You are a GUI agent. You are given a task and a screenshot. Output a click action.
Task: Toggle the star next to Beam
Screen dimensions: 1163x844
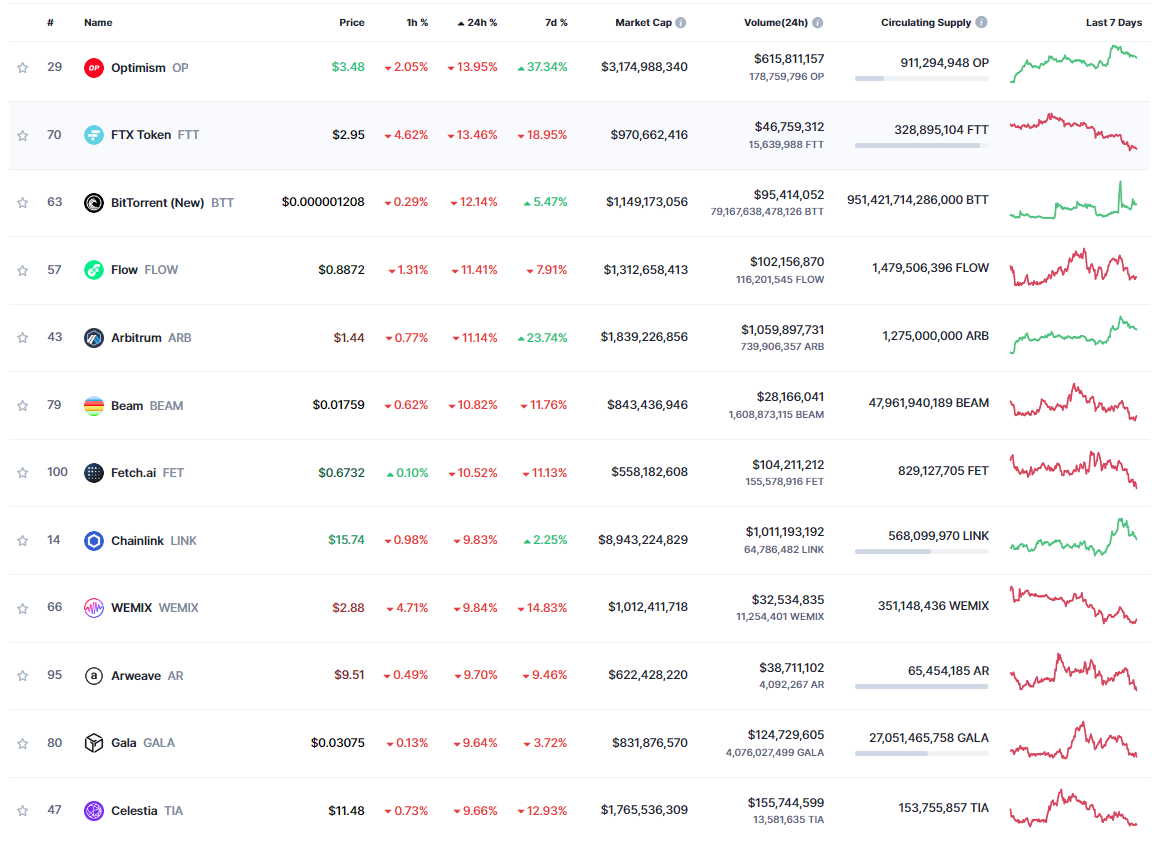(23, 406)
